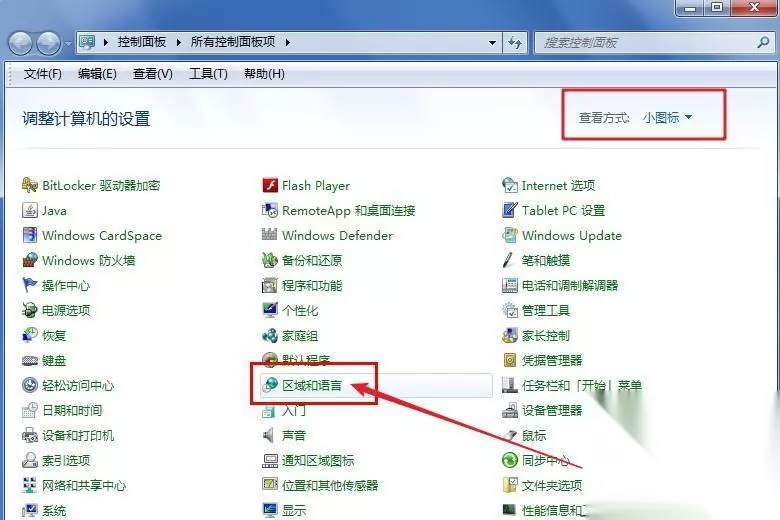
Task: Click the 管理工具 gear icon
Action: pos(509,310)
